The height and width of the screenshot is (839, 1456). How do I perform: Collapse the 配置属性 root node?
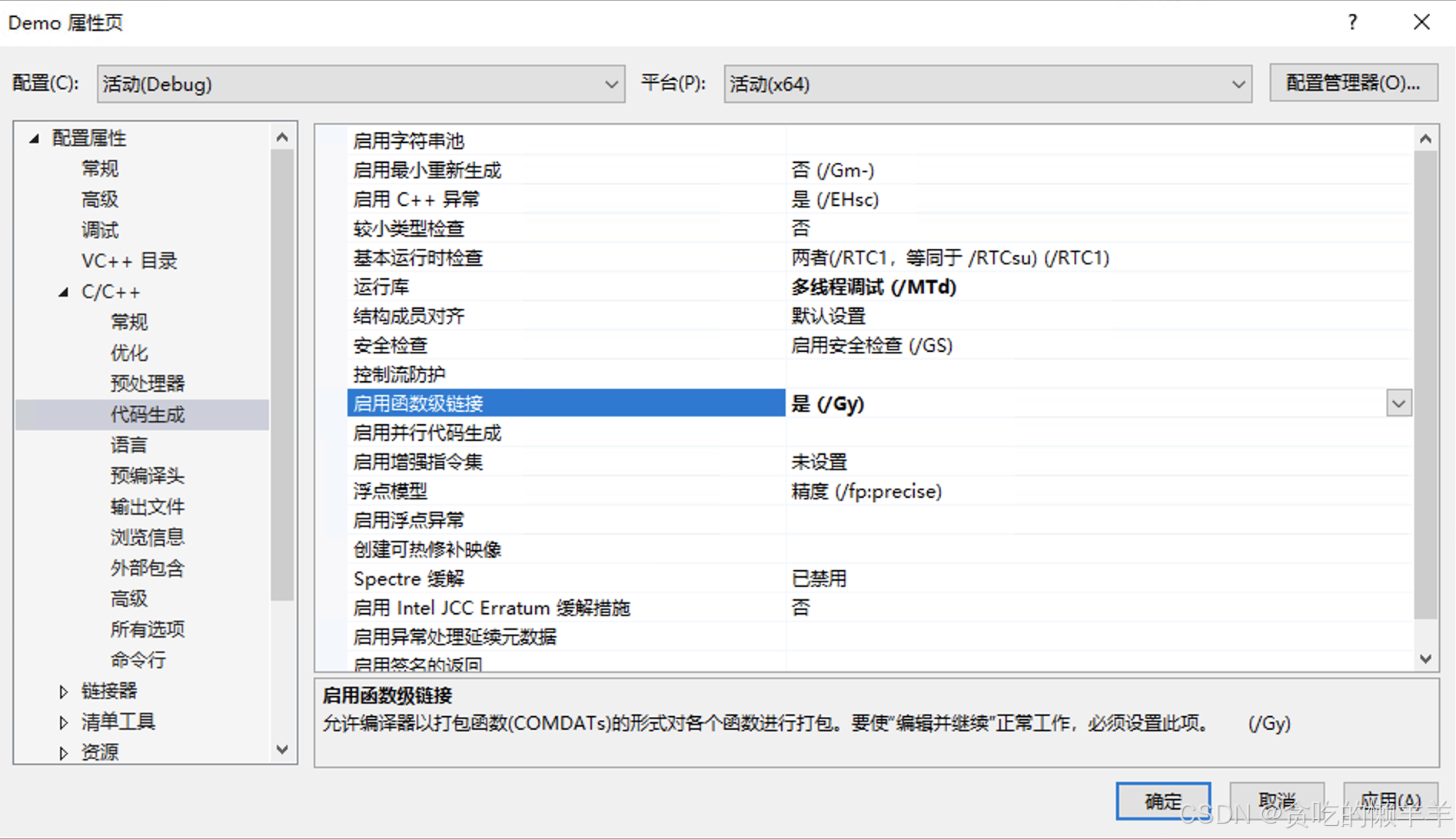point(33,138)
